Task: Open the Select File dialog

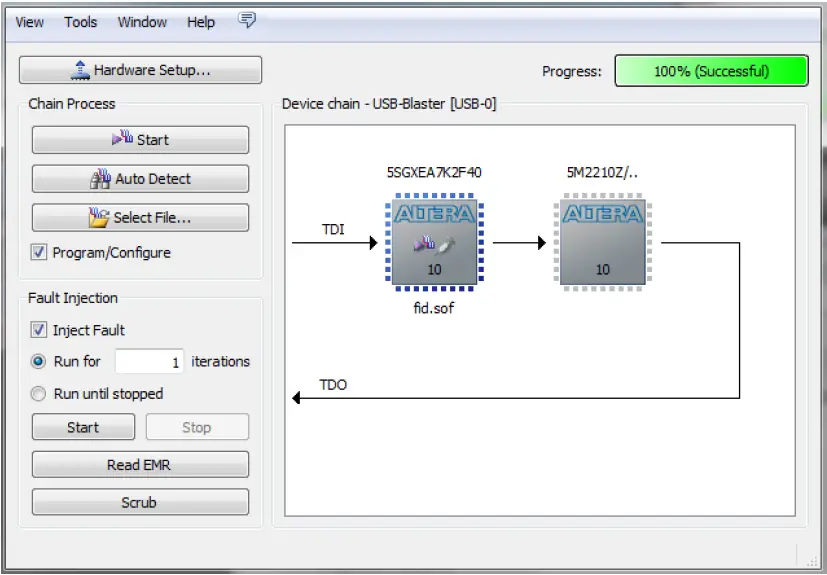Action: [140, 217]
